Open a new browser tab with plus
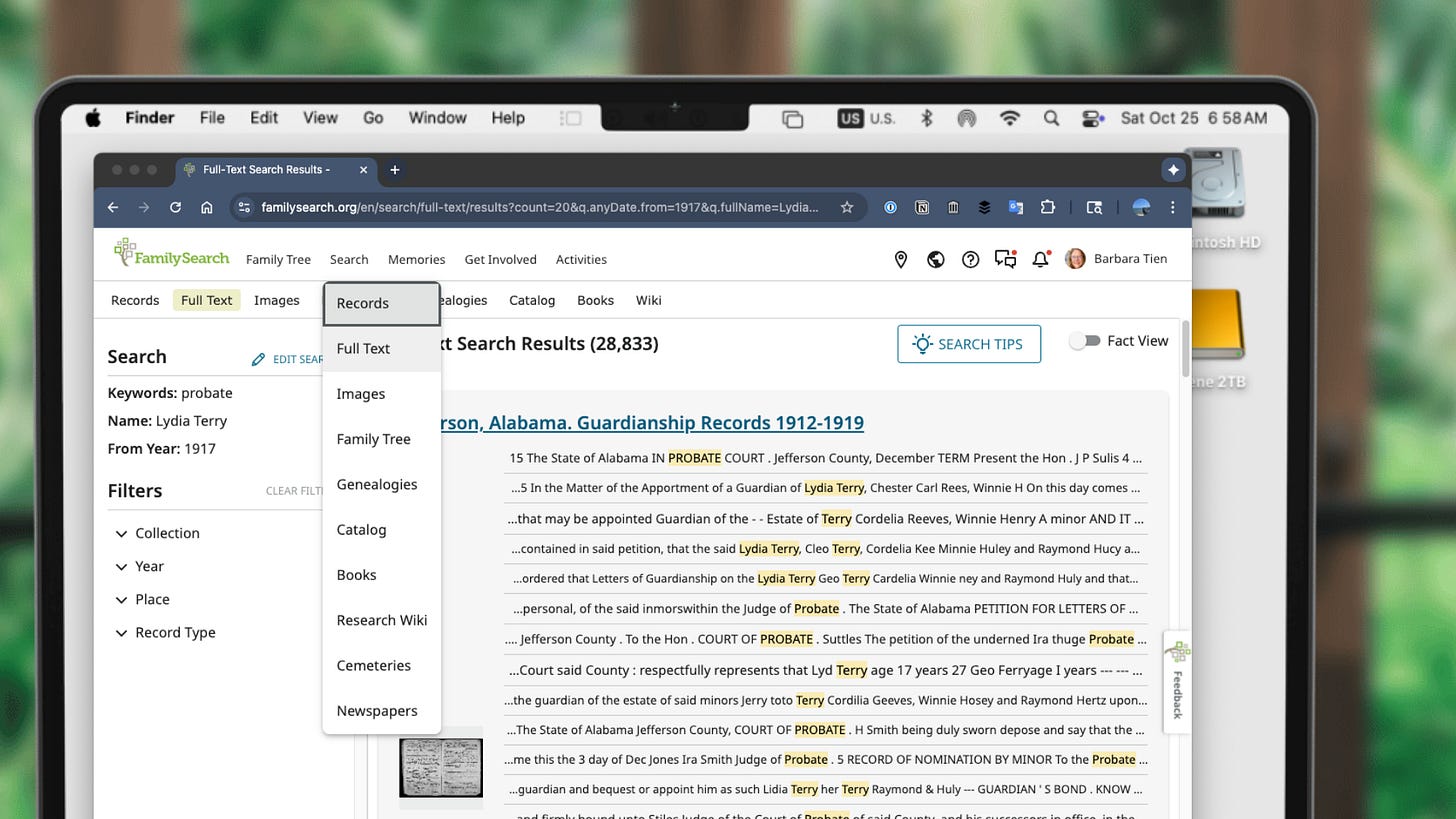Image resolution: width=1456 pixels, height=819 pixels. pyautogui.click(x=394, y=169)
